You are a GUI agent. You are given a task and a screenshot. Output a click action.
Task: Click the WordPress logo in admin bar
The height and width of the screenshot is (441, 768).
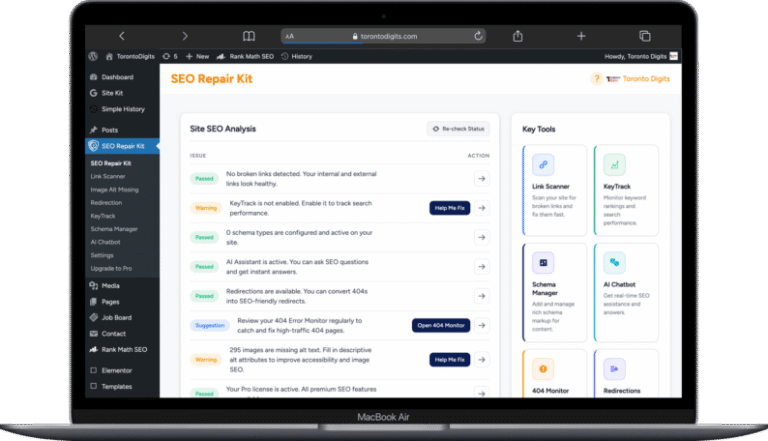(x=92, y=56)
